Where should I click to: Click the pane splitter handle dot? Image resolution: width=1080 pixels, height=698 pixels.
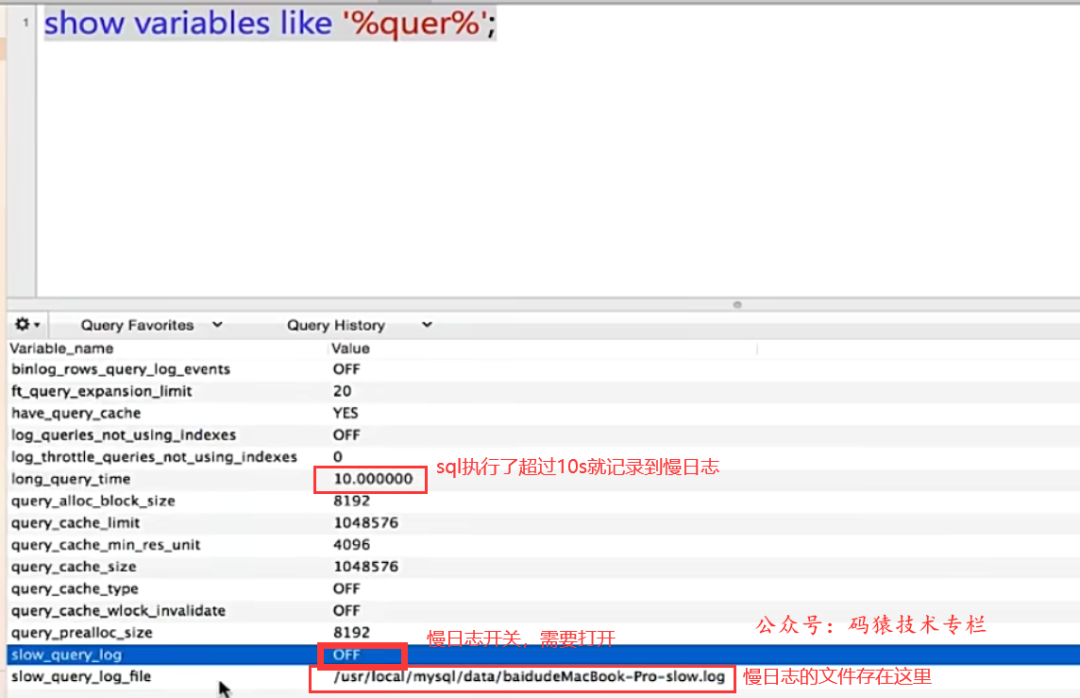pos(737,304)
